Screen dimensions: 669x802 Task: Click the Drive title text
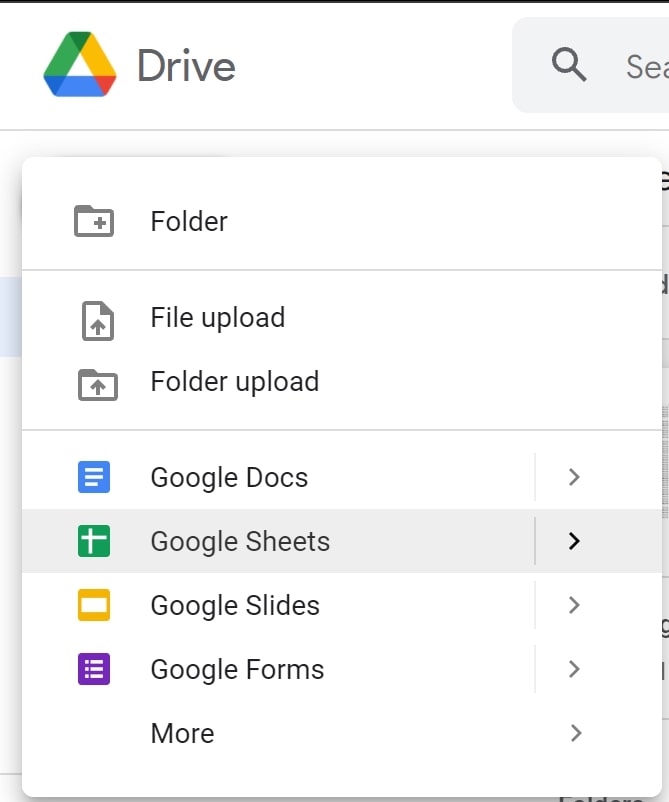(186, 65)
